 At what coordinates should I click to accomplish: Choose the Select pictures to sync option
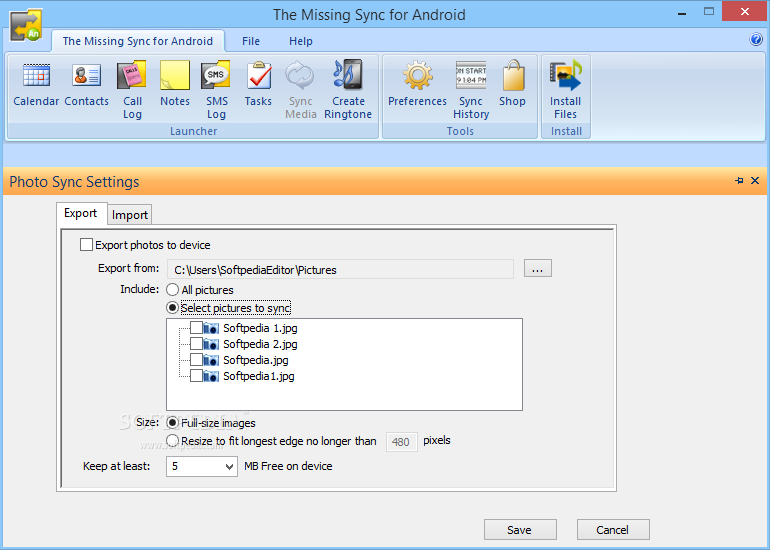pyautogui.click(x=172, y=308)
